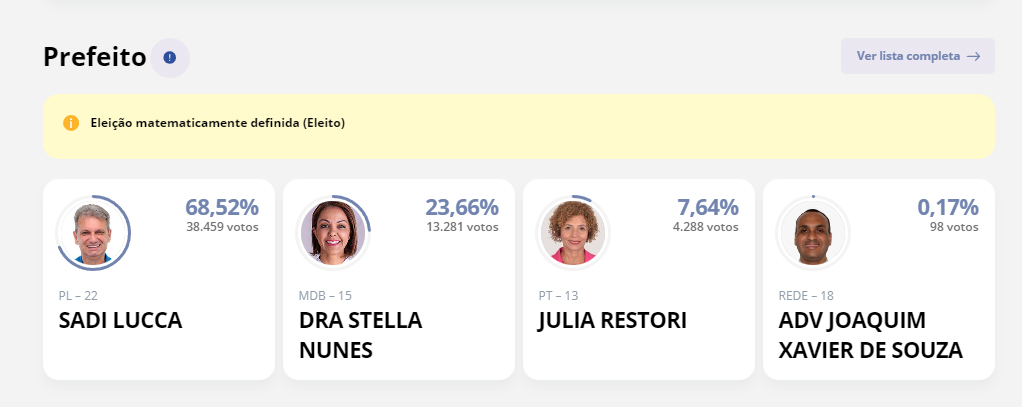The height and width of the screenshot is (407, 1022).
Task: Click Julia Restori's candidate photo
Action: [x=573, y=233]
